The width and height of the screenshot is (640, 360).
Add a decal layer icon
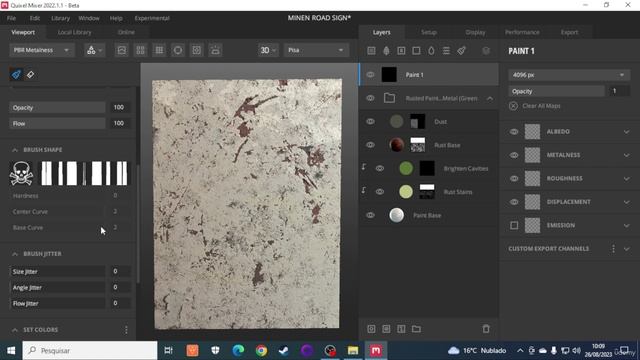point(401,51)
